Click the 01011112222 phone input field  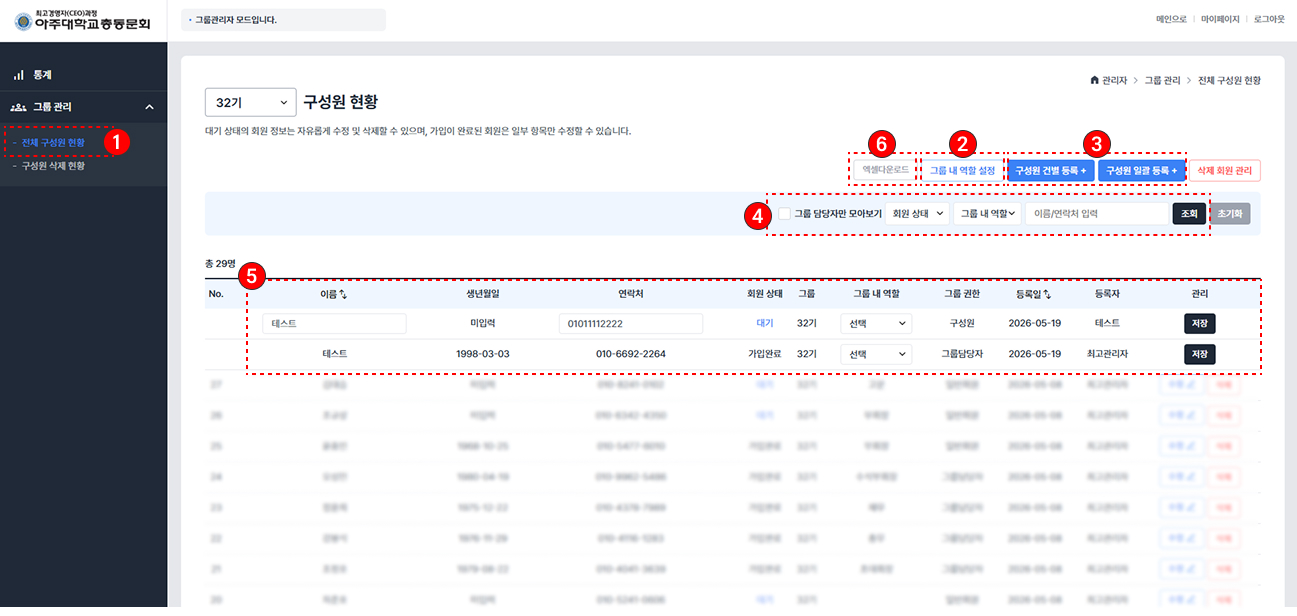631,324
